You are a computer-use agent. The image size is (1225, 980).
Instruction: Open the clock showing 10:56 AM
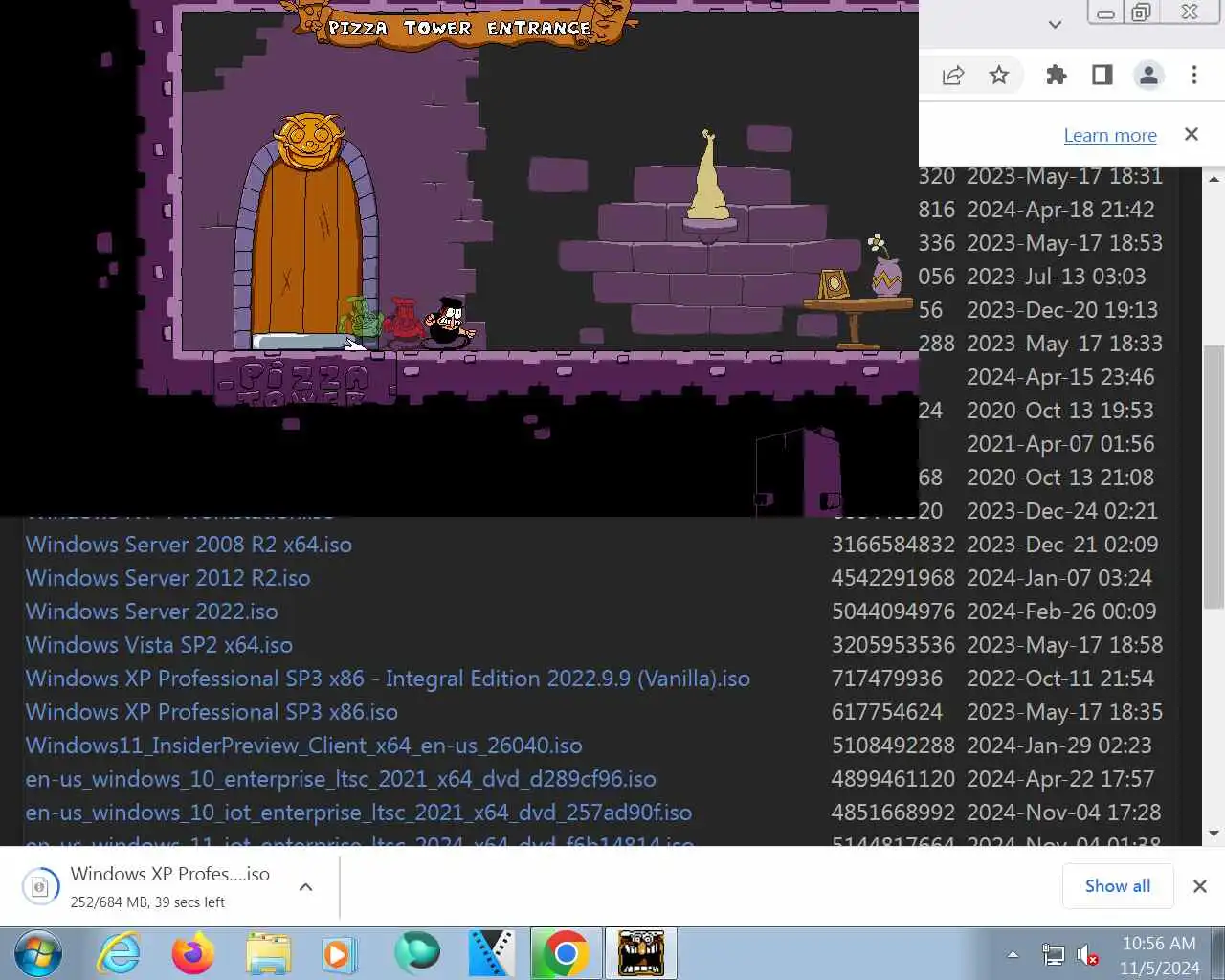tap(1159, 954)
